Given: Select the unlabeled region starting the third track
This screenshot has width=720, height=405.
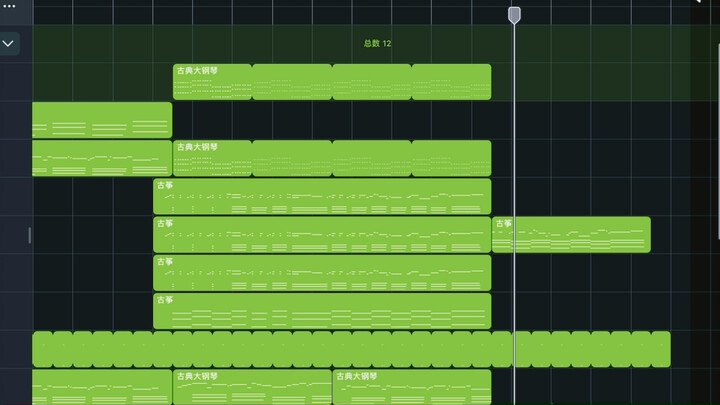Looking at the screenshot, I should tap(102, 158).
